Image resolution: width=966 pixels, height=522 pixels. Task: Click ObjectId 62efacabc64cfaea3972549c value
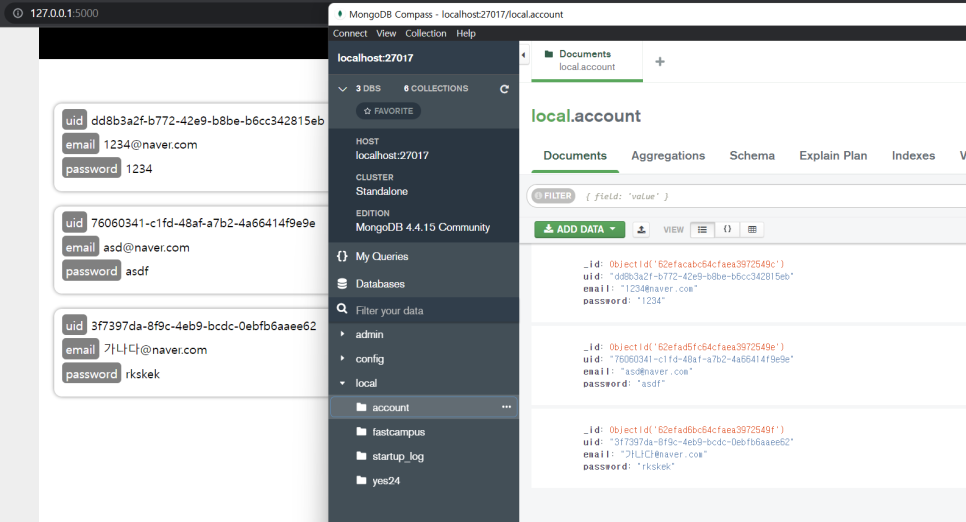tap(697, 264)
